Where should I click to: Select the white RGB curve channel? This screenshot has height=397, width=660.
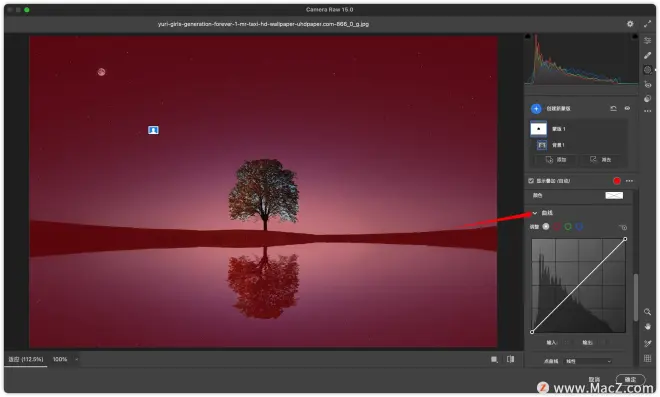[546, 226]
